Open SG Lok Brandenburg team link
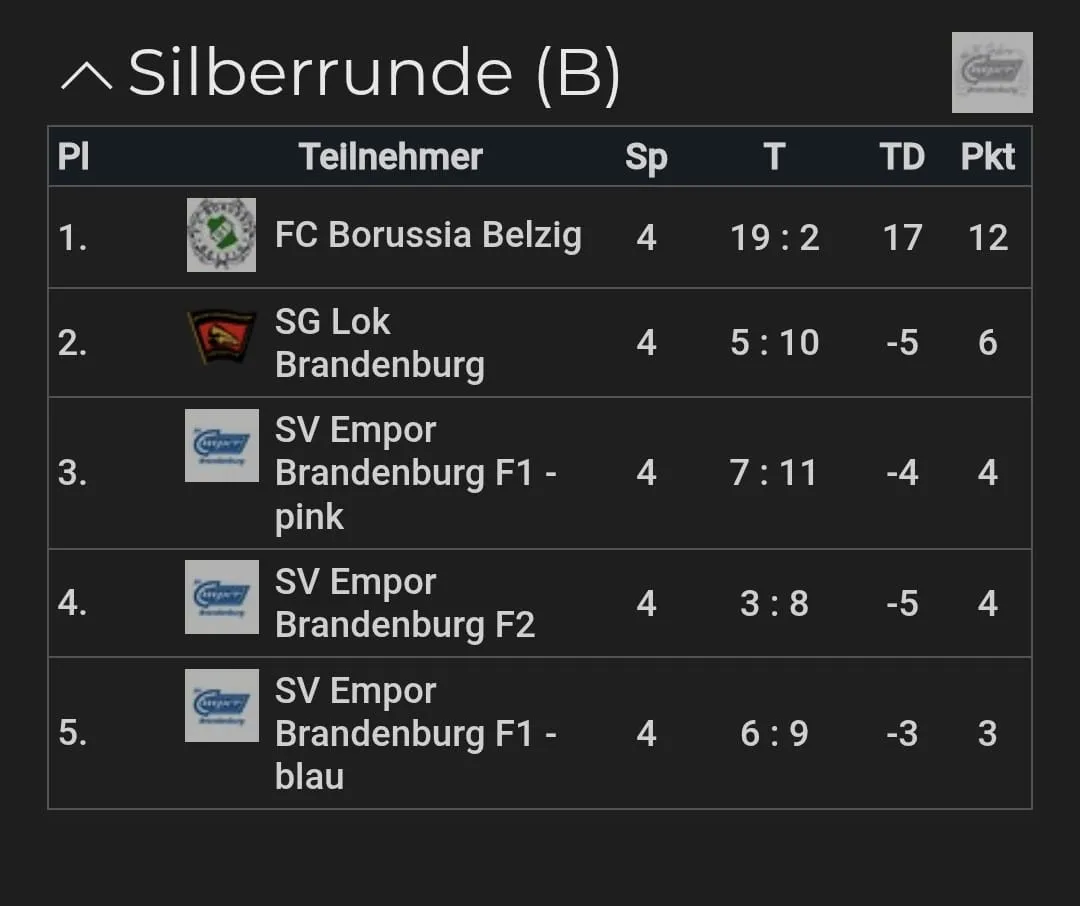The width and height of the screenshot is (1080, 906). 378,343
